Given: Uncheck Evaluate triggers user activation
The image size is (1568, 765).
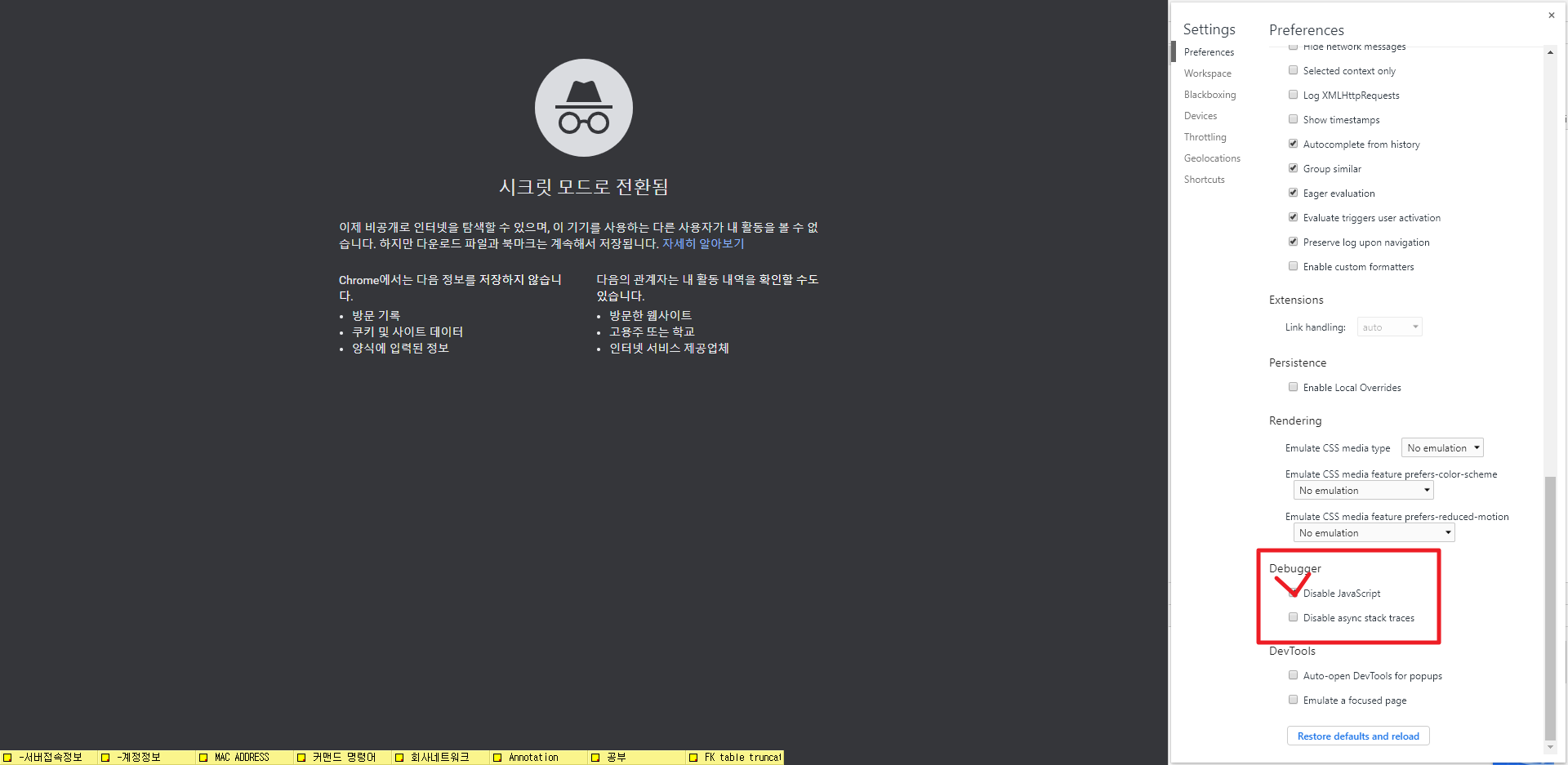Looking at the screenshot, I should pyautogui.click(x=1293, y=217).
